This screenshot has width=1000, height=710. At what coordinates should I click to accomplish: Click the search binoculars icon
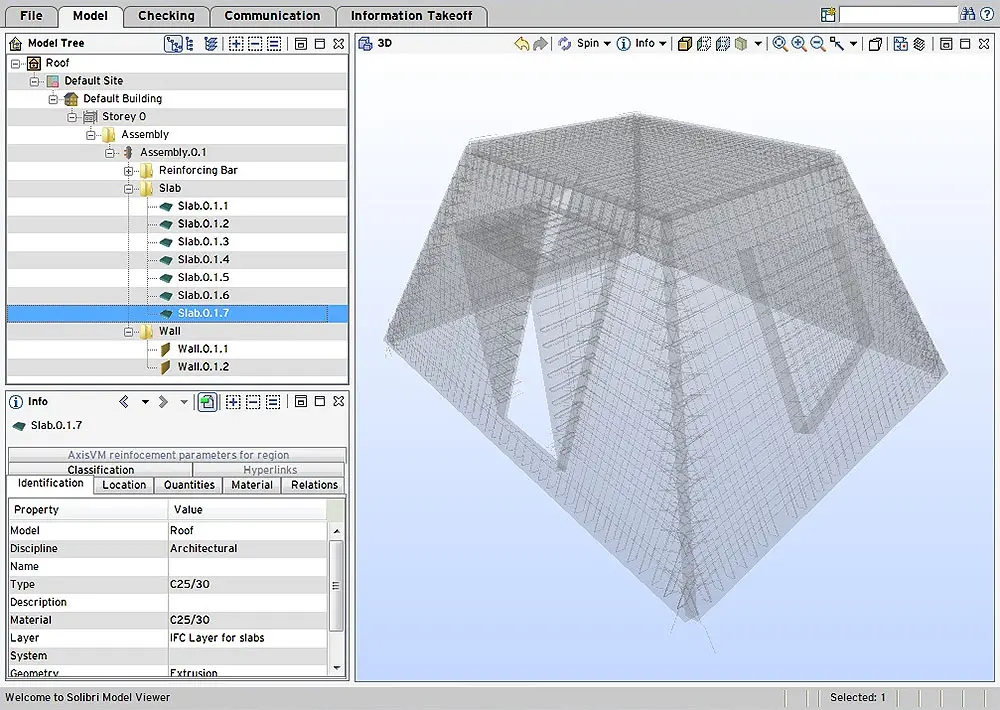[x=968, y=15]
